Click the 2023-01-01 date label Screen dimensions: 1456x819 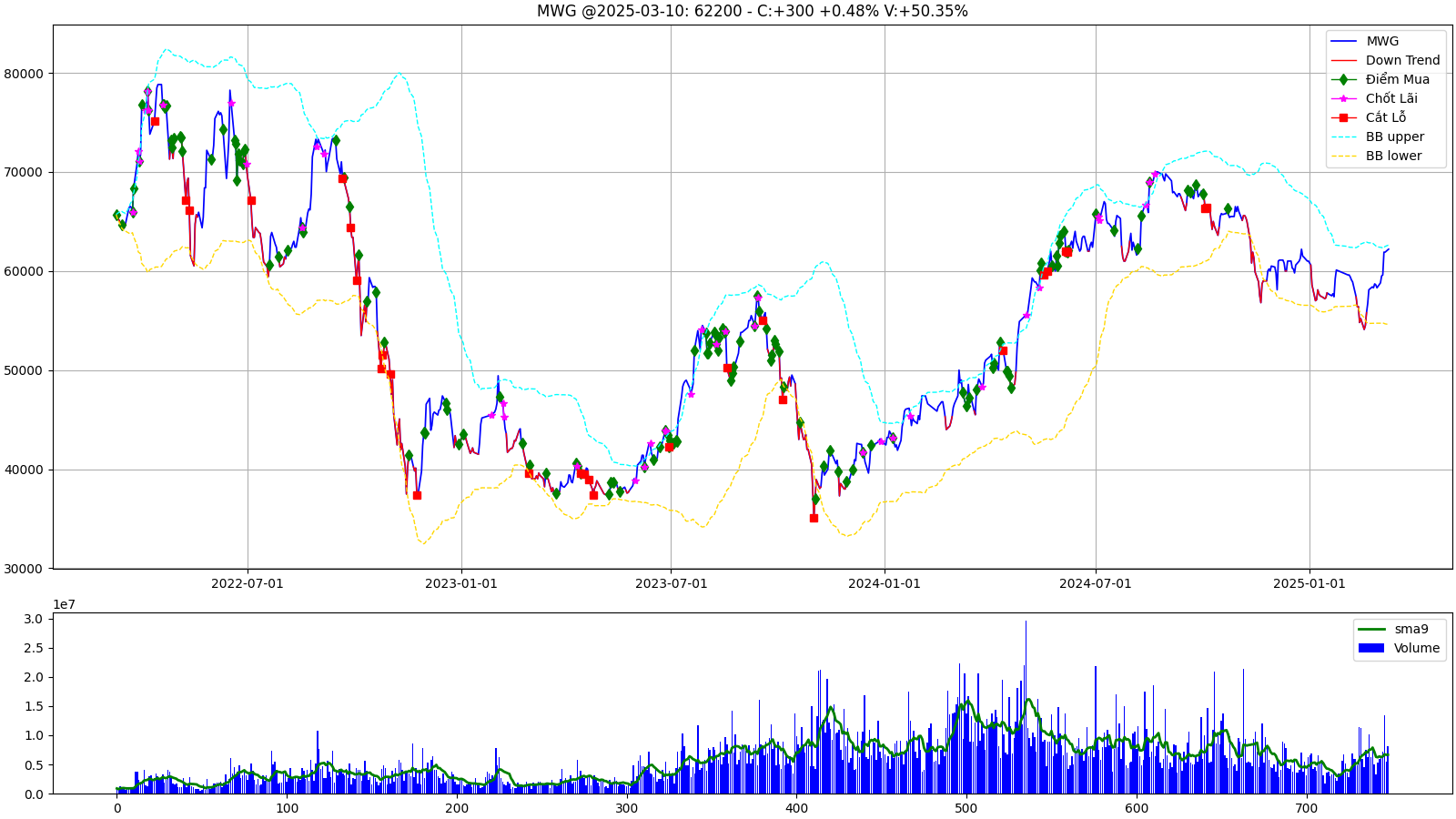461,583
